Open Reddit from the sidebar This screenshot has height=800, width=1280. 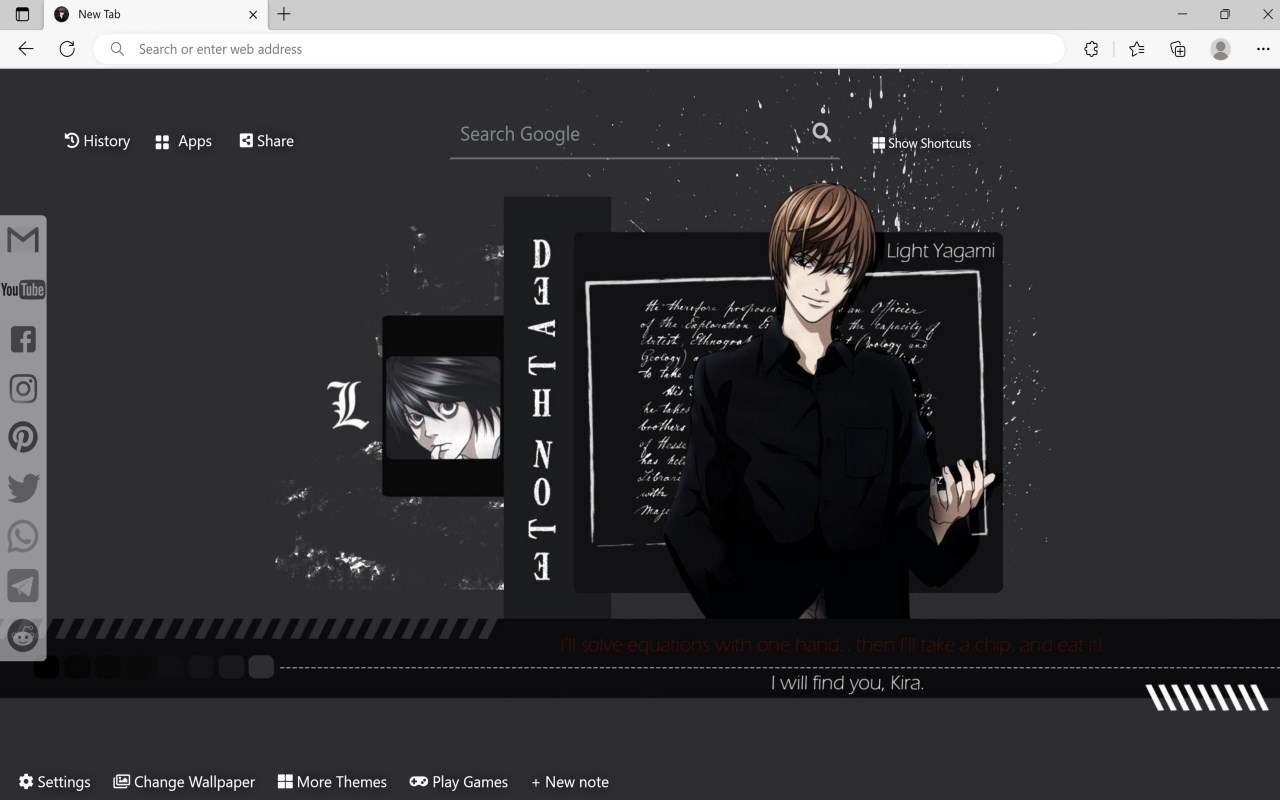[x=23, y=634]
